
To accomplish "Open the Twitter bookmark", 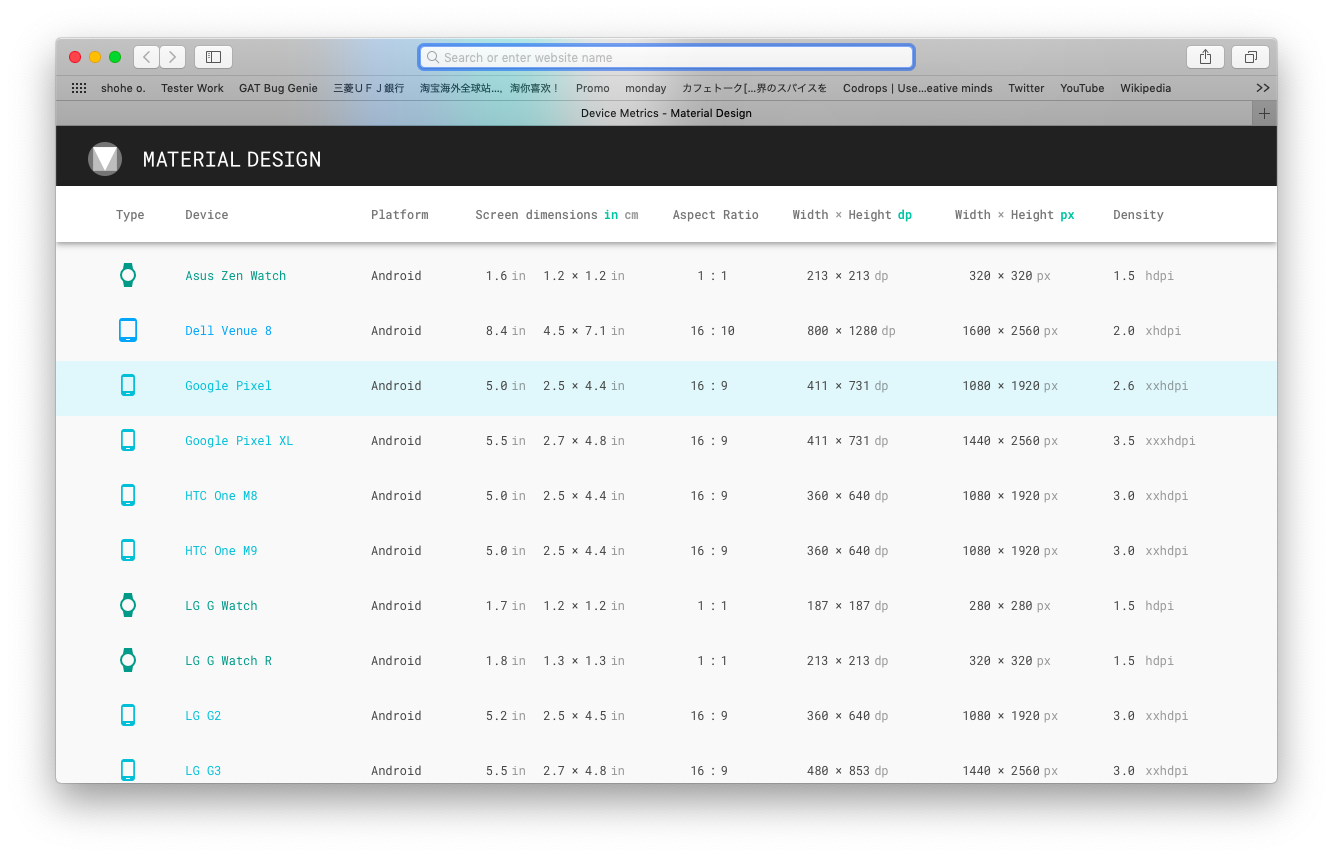I will click(1026, 88).
